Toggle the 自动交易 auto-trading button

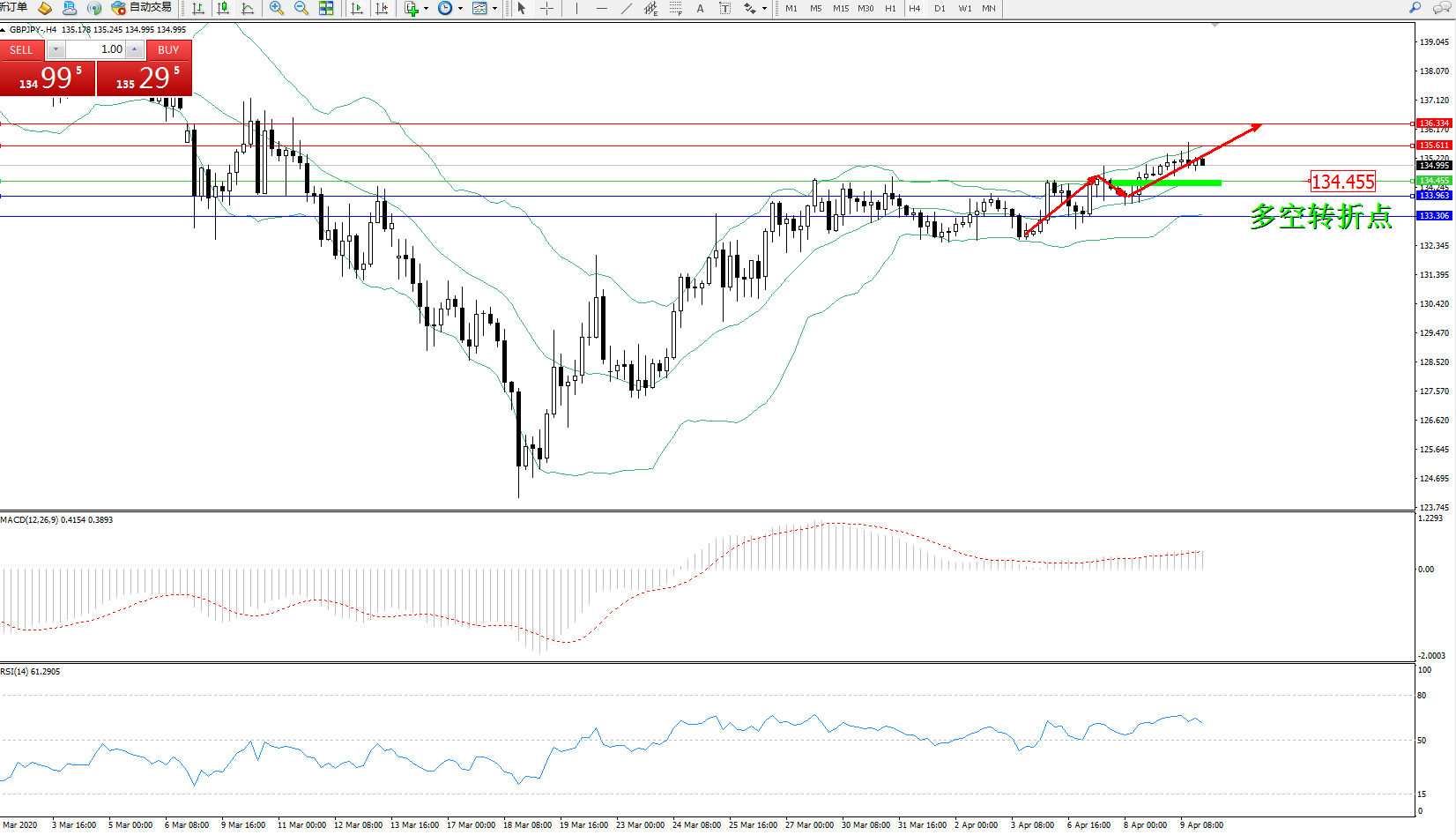pos(141,8)
